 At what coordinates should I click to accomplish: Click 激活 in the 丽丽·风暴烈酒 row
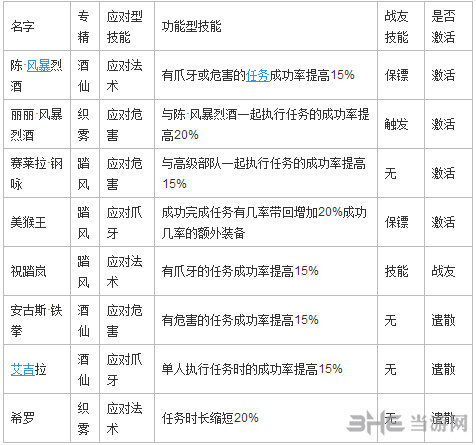443,124
